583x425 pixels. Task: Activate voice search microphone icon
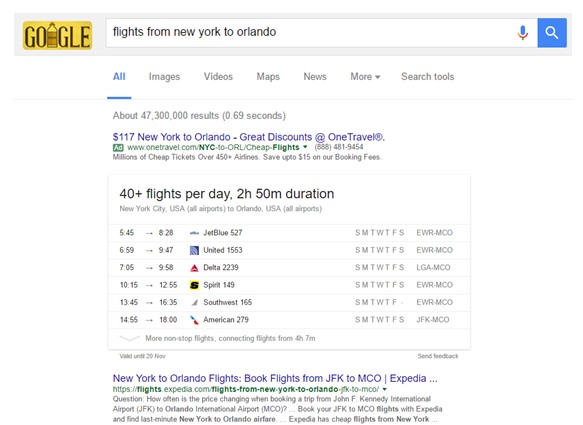[x=523, y=33]
